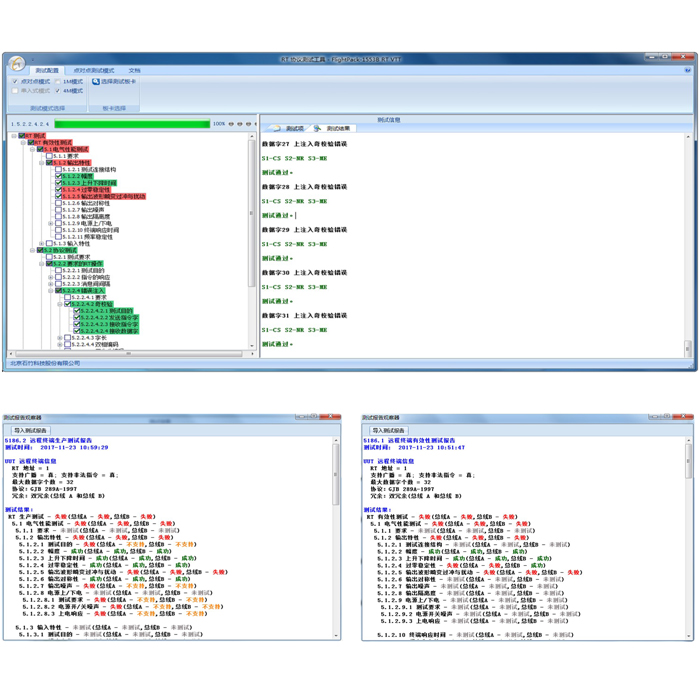Select the 测试项 info tab
The width and height of the screenshot is (700, 700).
tap(288, 129)
